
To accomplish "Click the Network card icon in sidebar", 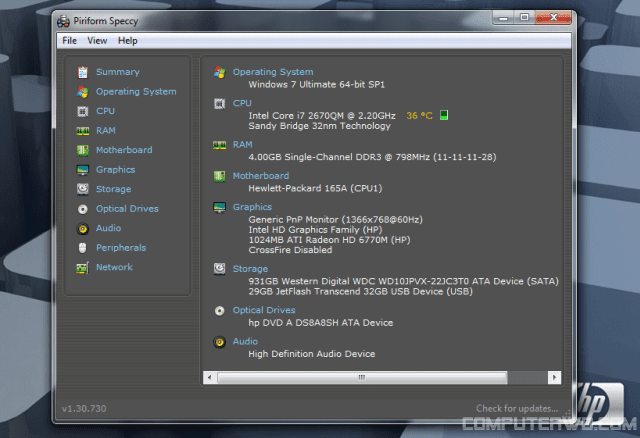I will click(83, 268).
